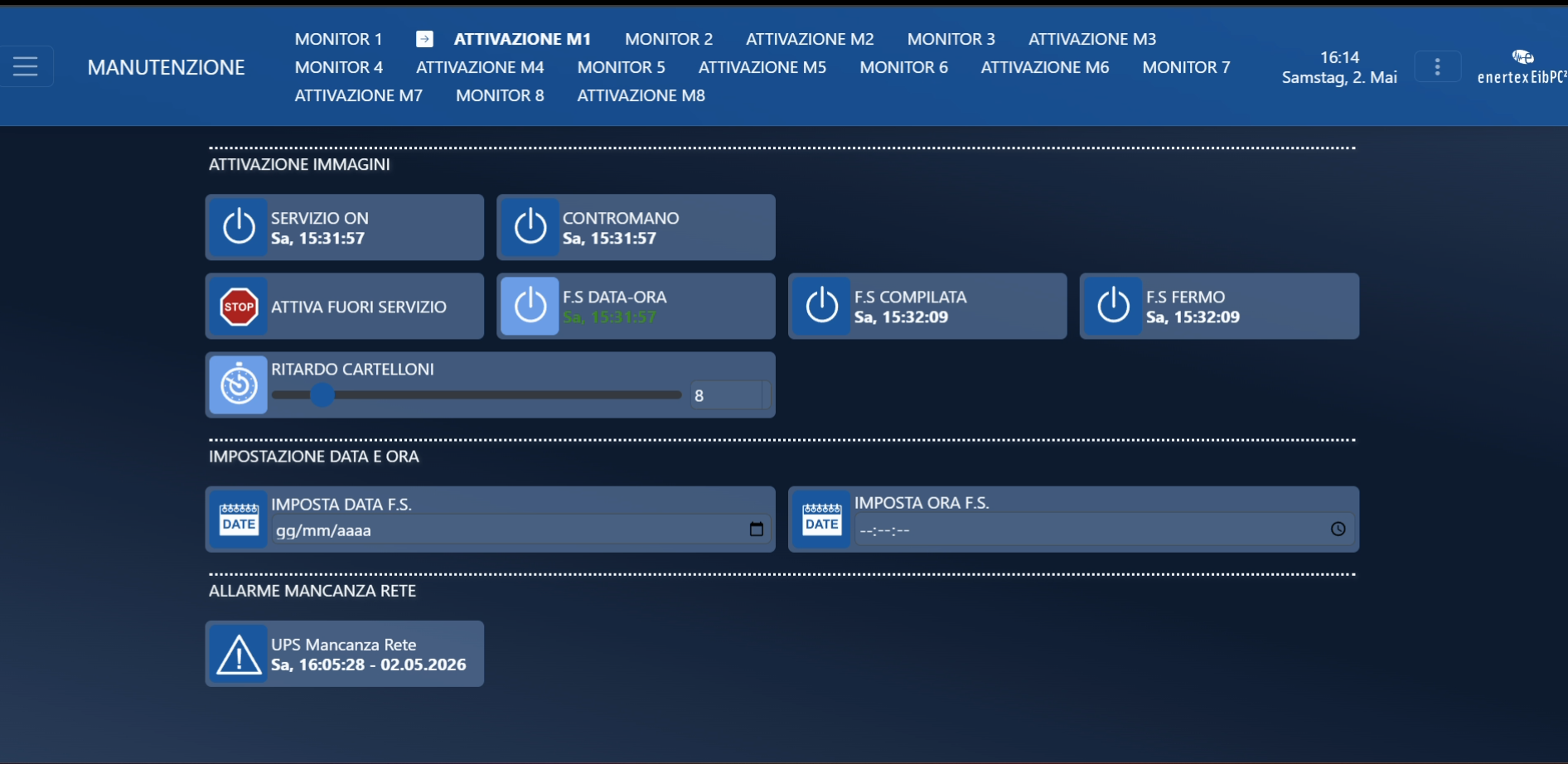Click the calendar DATE icon beside IMPOSTA DATA F.S.
Viewport: 1568px width, 764px height.
tap(239, 520)
